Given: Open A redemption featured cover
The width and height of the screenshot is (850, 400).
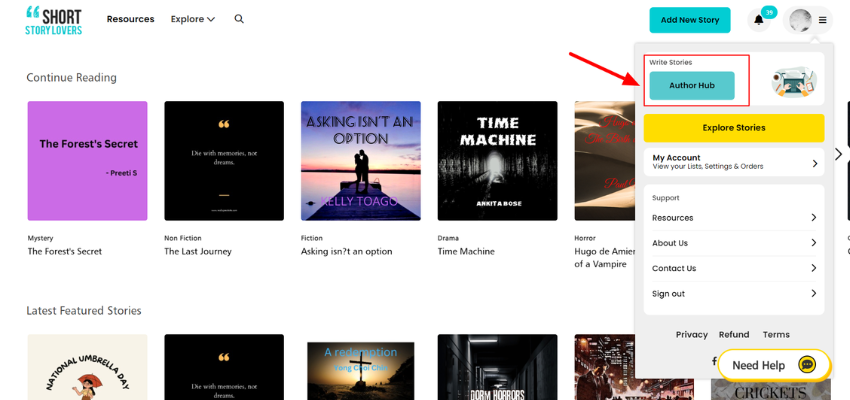Looking at the screenshot, I should tap(361, 371).
